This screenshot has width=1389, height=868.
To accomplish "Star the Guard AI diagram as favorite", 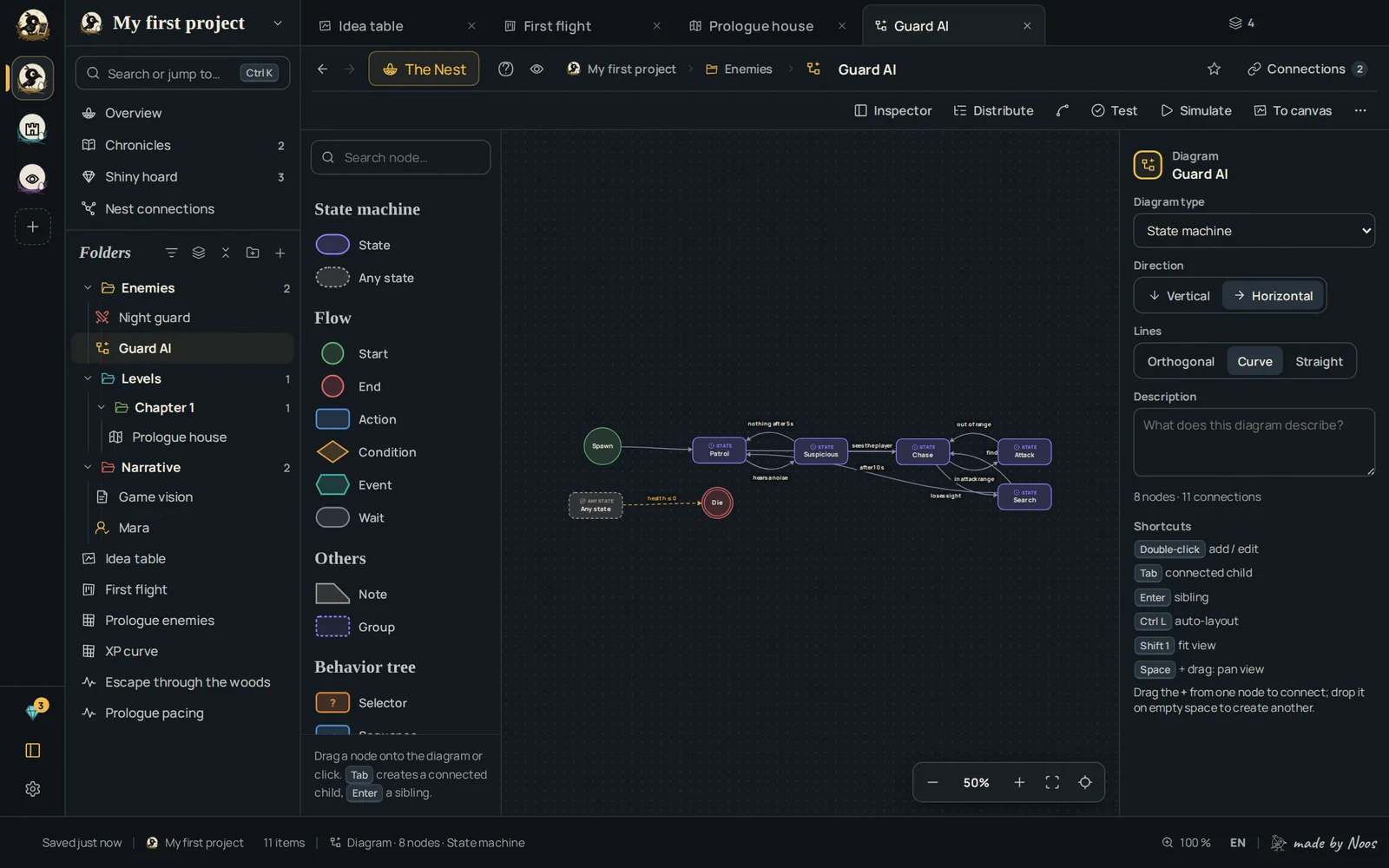I will click(x=1214, y=69).
